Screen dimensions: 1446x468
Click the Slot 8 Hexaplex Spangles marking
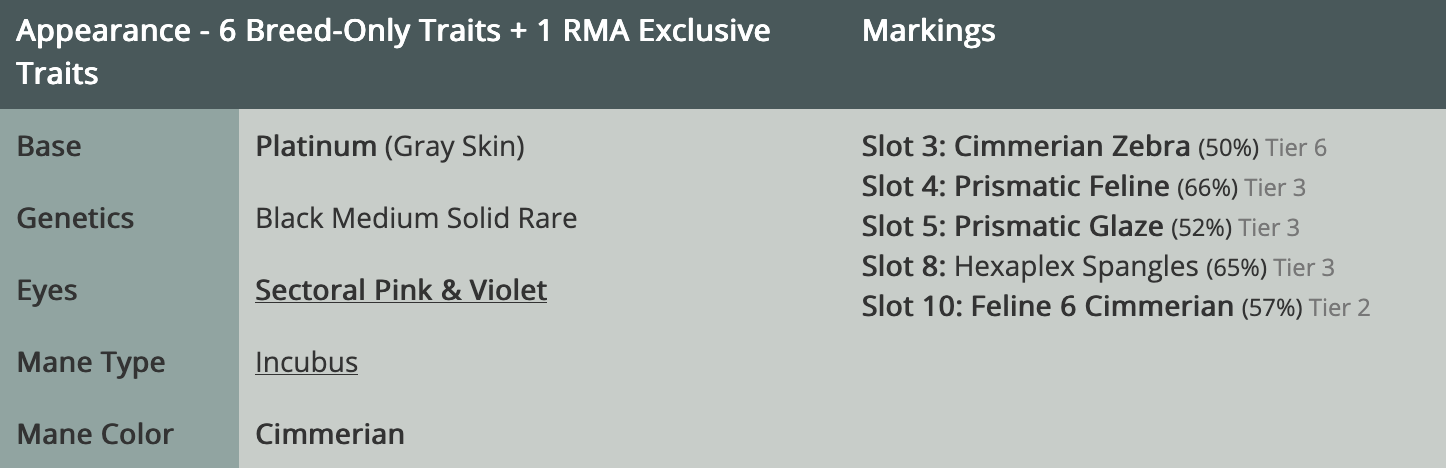pos(1030,267)
